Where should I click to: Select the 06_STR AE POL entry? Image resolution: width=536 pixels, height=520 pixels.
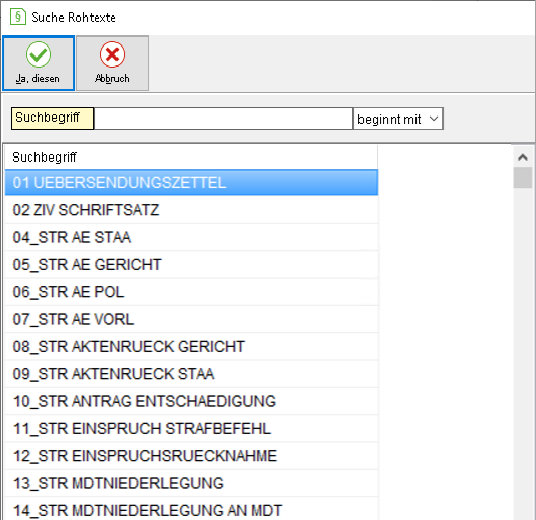(x=191, y=292)
